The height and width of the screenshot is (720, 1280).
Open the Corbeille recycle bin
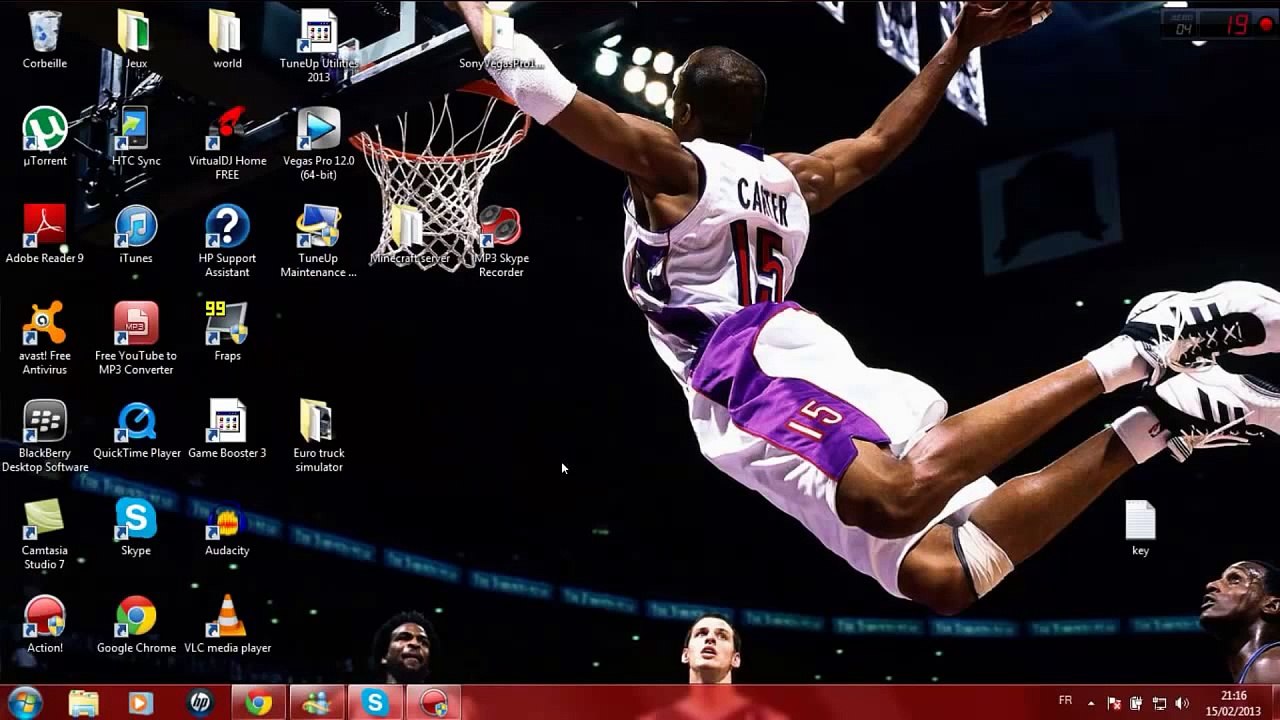pos(45,33)
